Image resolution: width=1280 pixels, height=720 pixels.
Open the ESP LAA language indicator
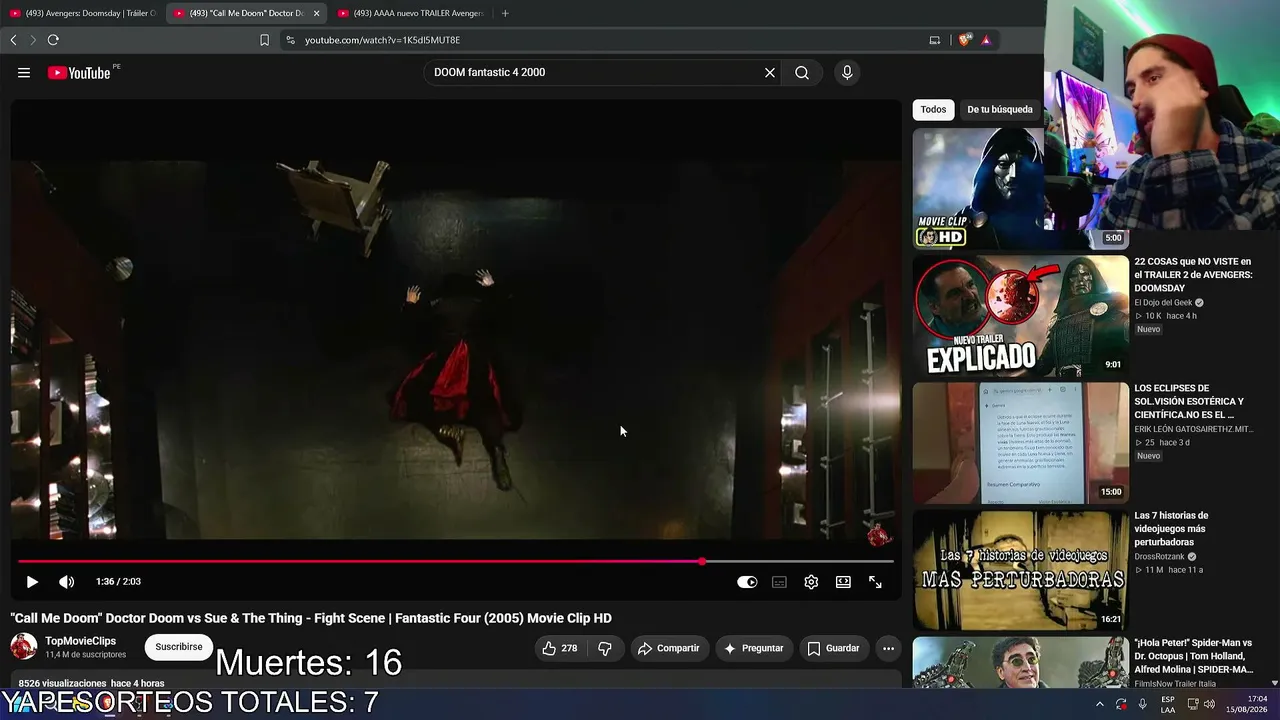click(x=1168, y=704)
